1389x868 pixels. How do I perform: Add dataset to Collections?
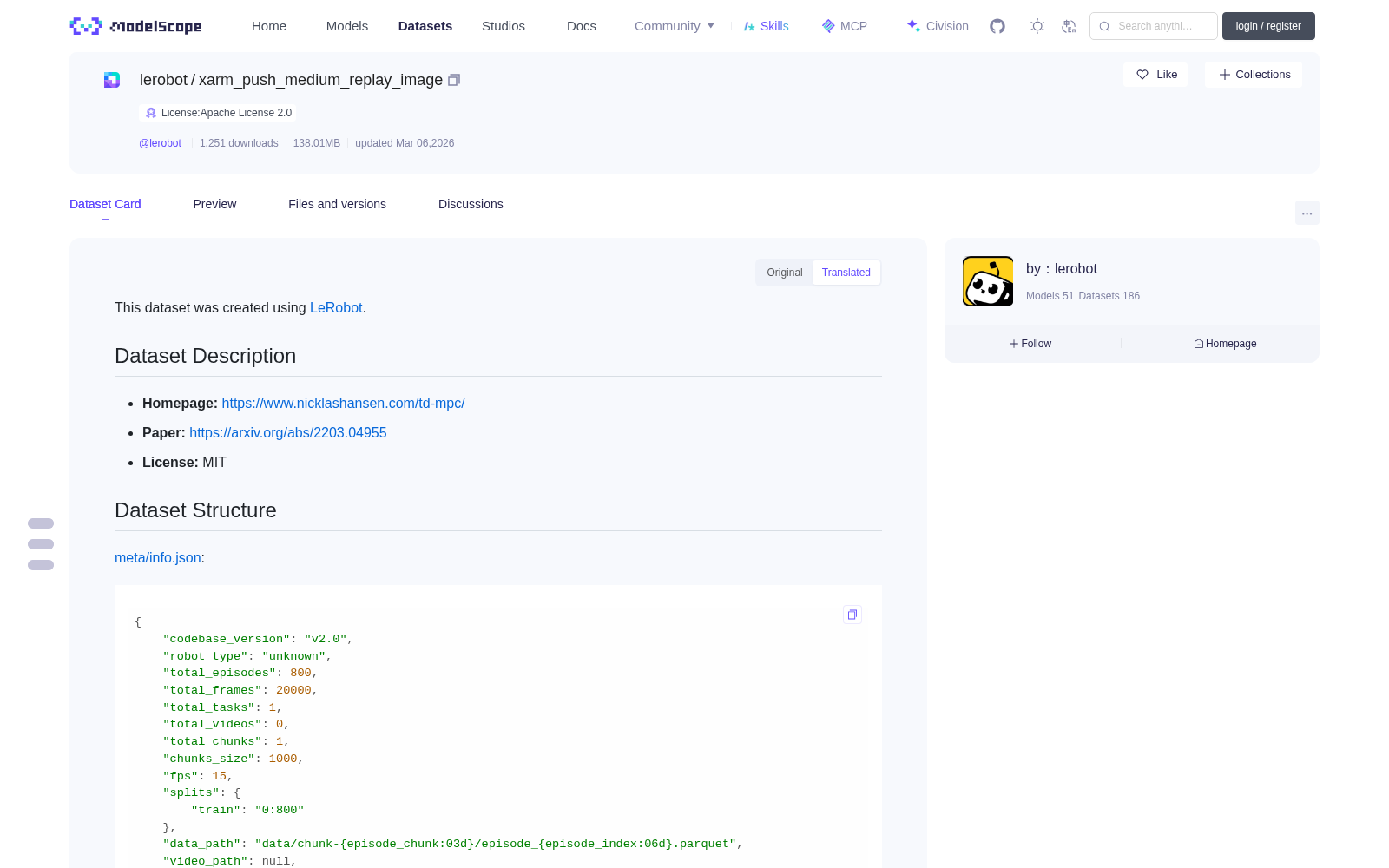(x=1254, y=75)
